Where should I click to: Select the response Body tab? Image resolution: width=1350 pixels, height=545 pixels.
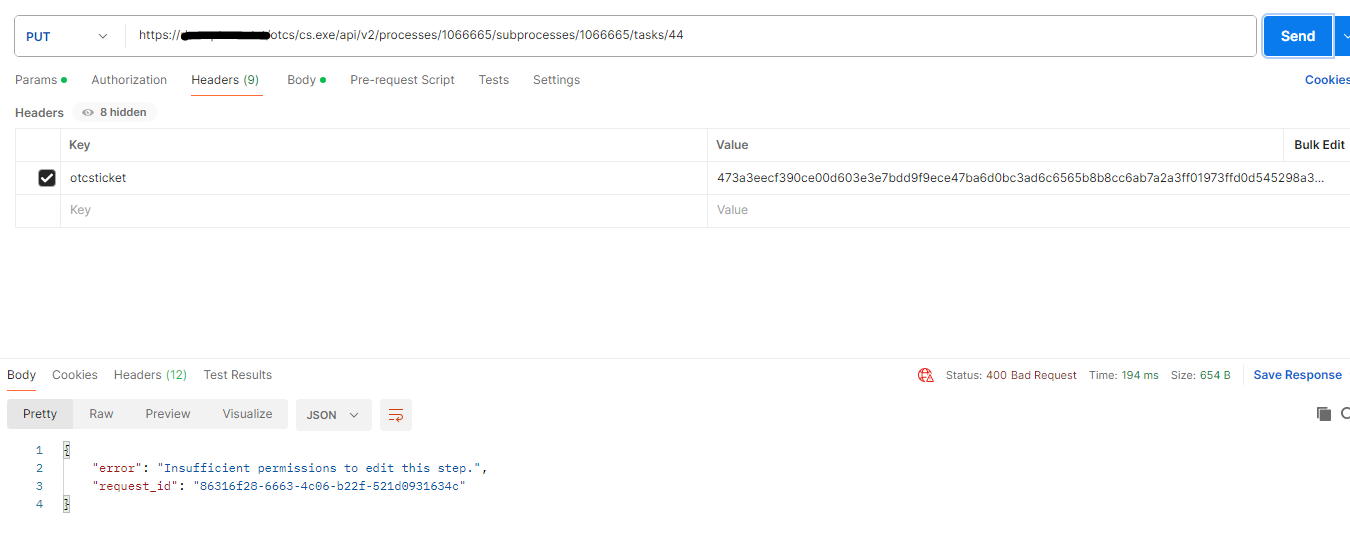[x=21, y=375]
